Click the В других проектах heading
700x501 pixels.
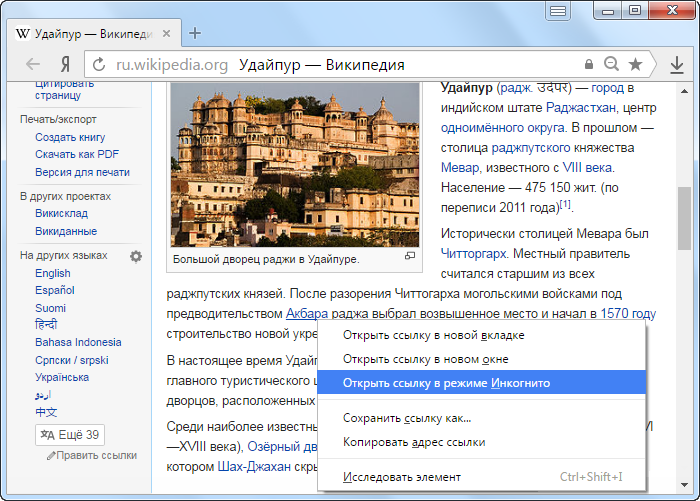click(65, 196)
